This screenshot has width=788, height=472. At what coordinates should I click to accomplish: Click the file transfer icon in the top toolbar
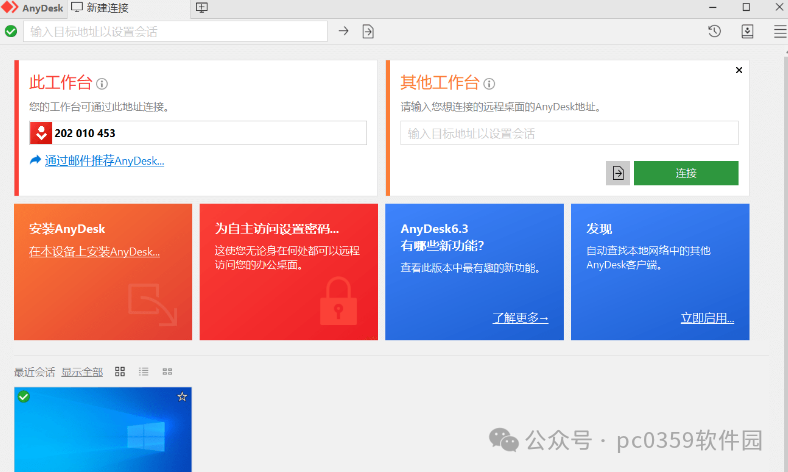pos(368,31)
